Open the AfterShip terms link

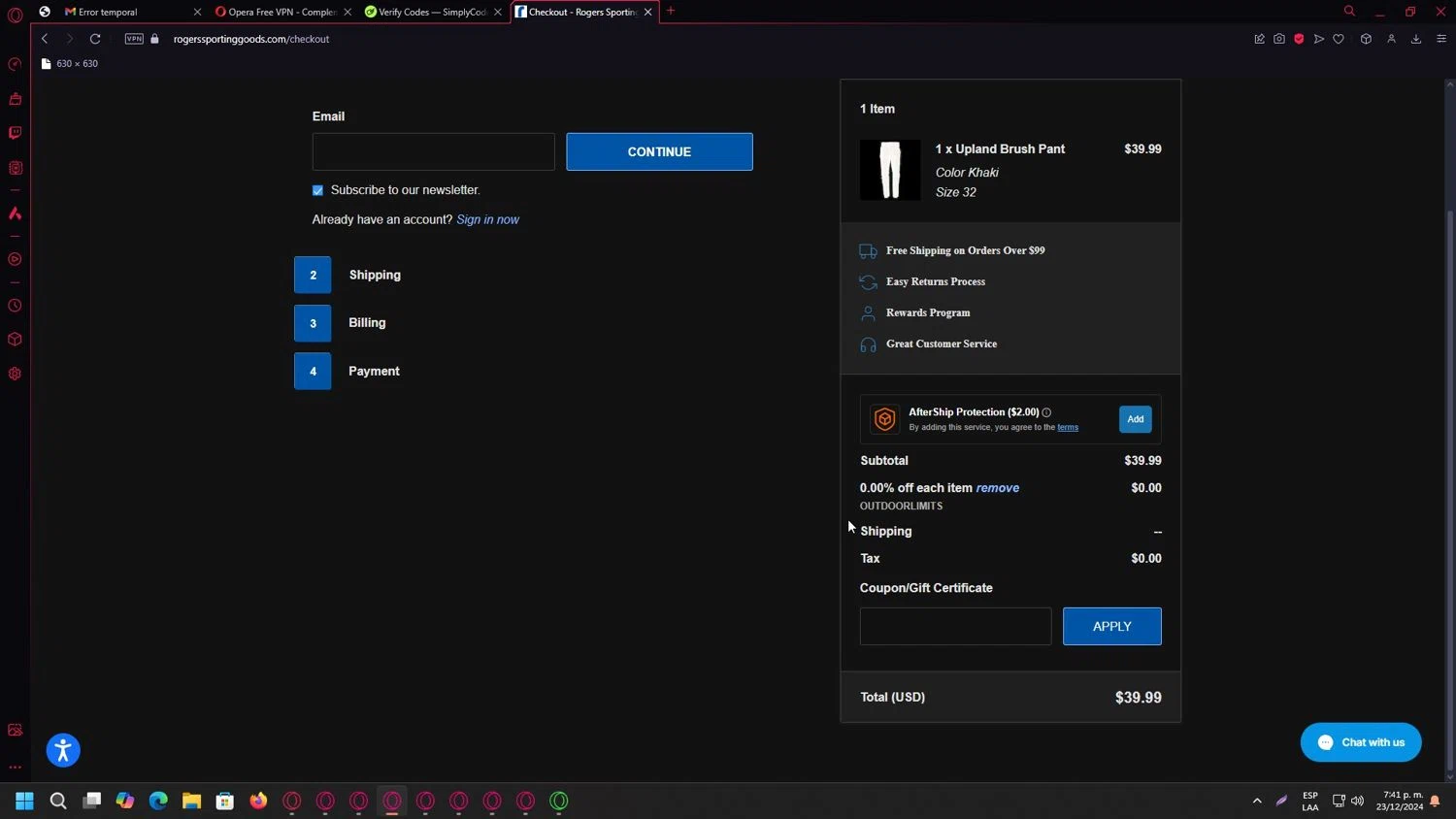click(x=1068, y=427)
